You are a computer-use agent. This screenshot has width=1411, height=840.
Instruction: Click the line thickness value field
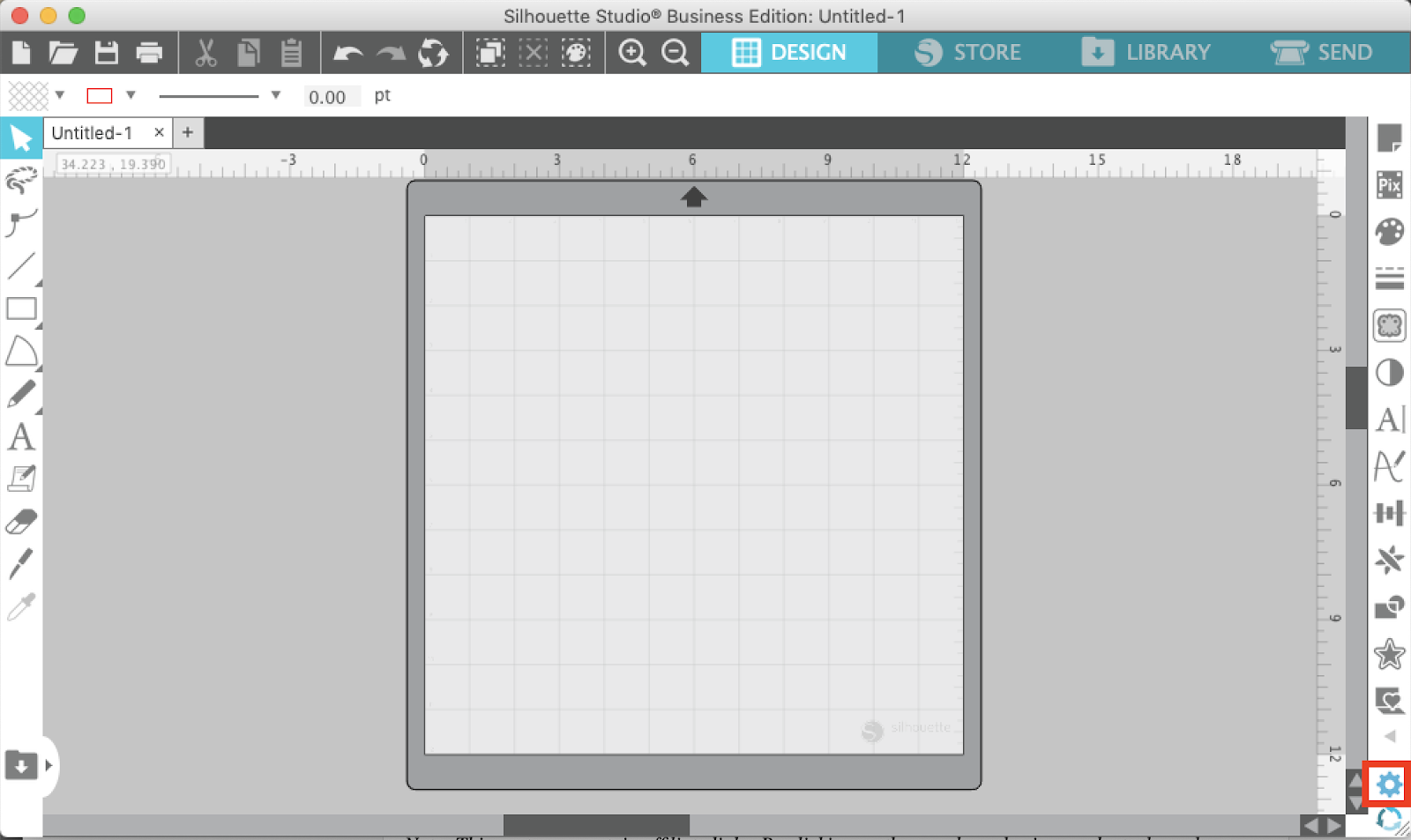pyautogui.click(x=331, y=97)
